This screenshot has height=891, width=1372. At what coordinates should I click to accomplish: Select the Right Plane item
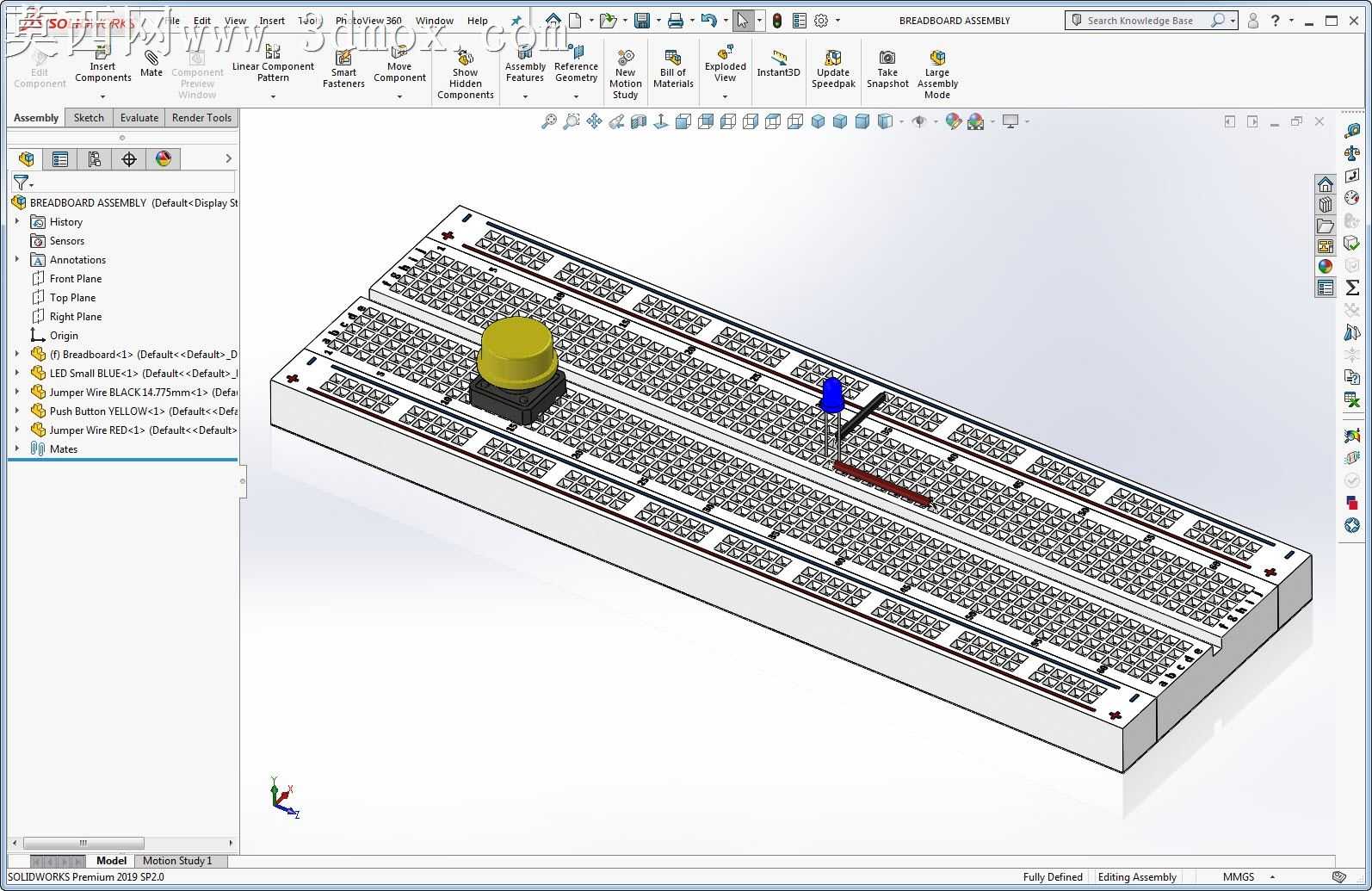tap(76, 316)
